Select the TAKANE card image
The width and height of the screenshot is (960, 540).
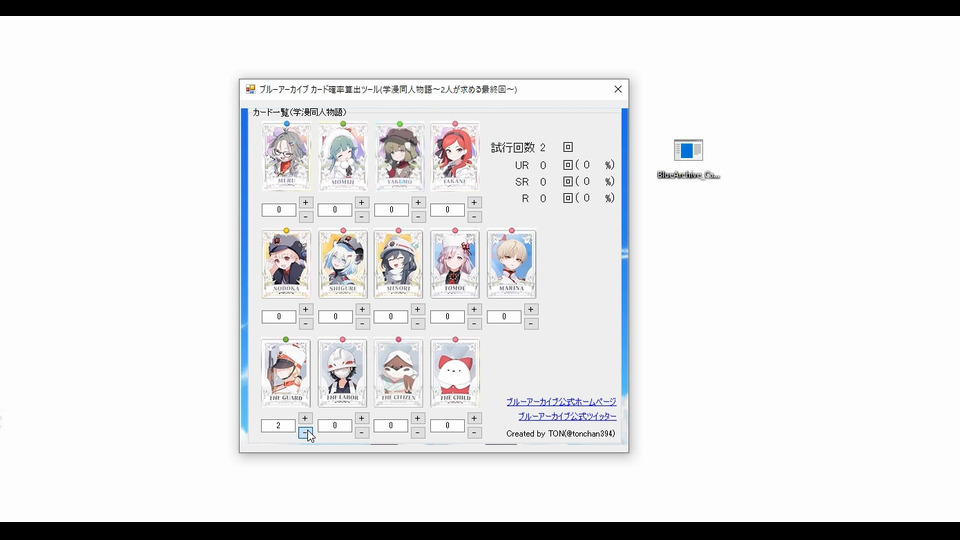[x=455, y=156]
